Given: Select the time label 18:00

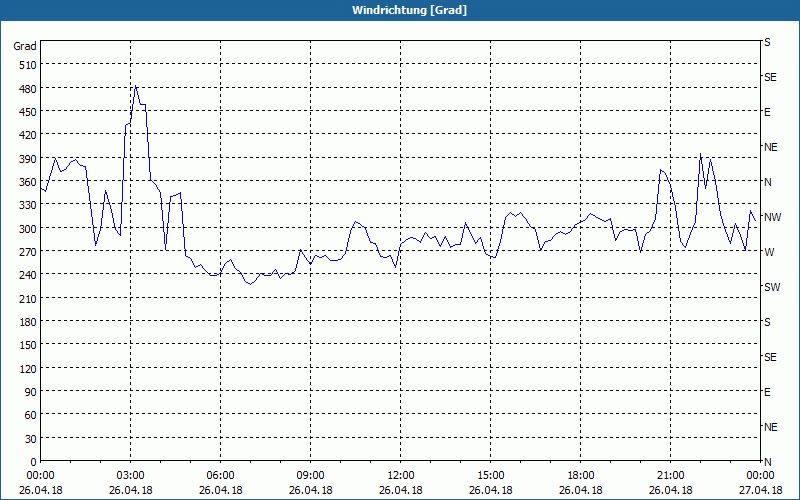Looking at the screenshot, I should [581, 476].
